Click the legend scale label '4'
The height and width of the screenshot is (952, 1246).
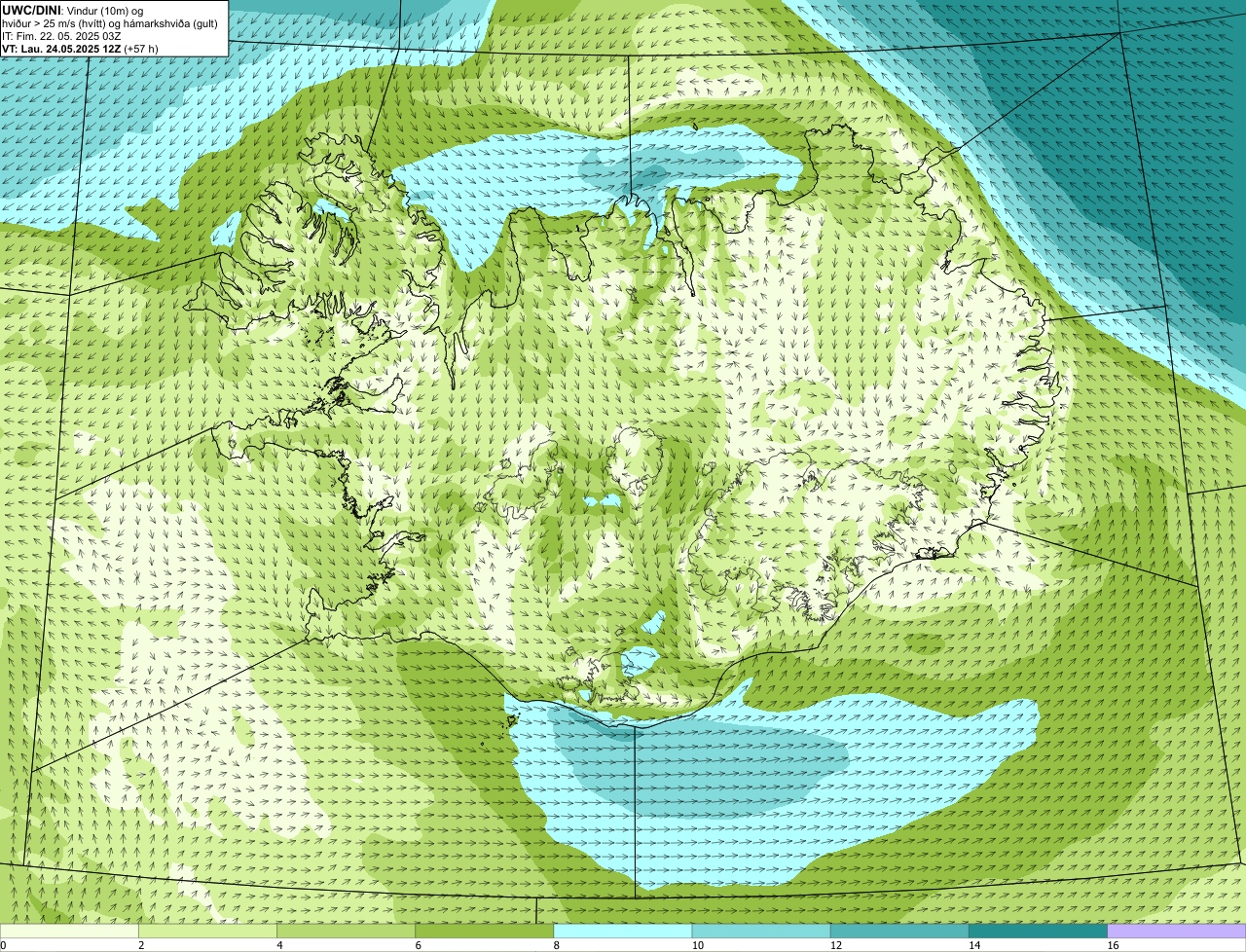click(x=279, y=945)
